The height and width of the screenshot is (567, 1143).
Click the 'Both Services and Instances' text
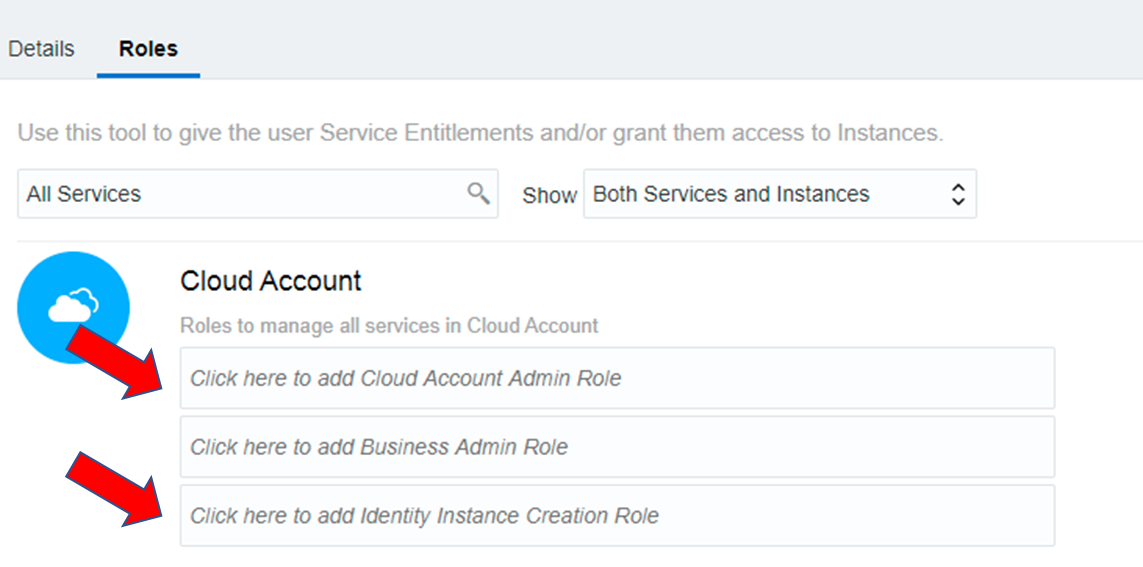731,194
